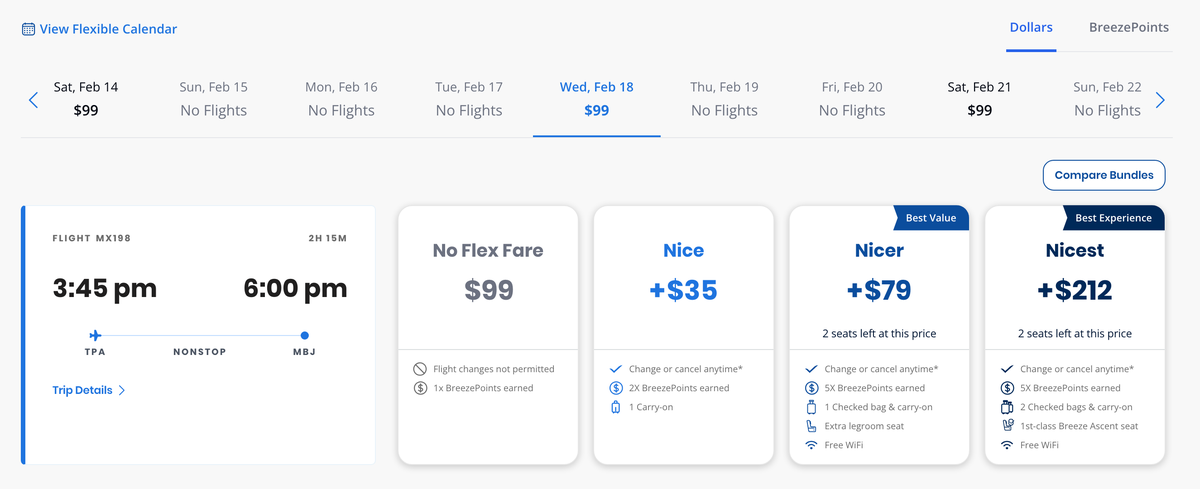Choose the Nicest +$212 bundle card
Image resolution: width=1200 pixels, height=489 pixels.
pyautogui.click(x=1075, y=335)
